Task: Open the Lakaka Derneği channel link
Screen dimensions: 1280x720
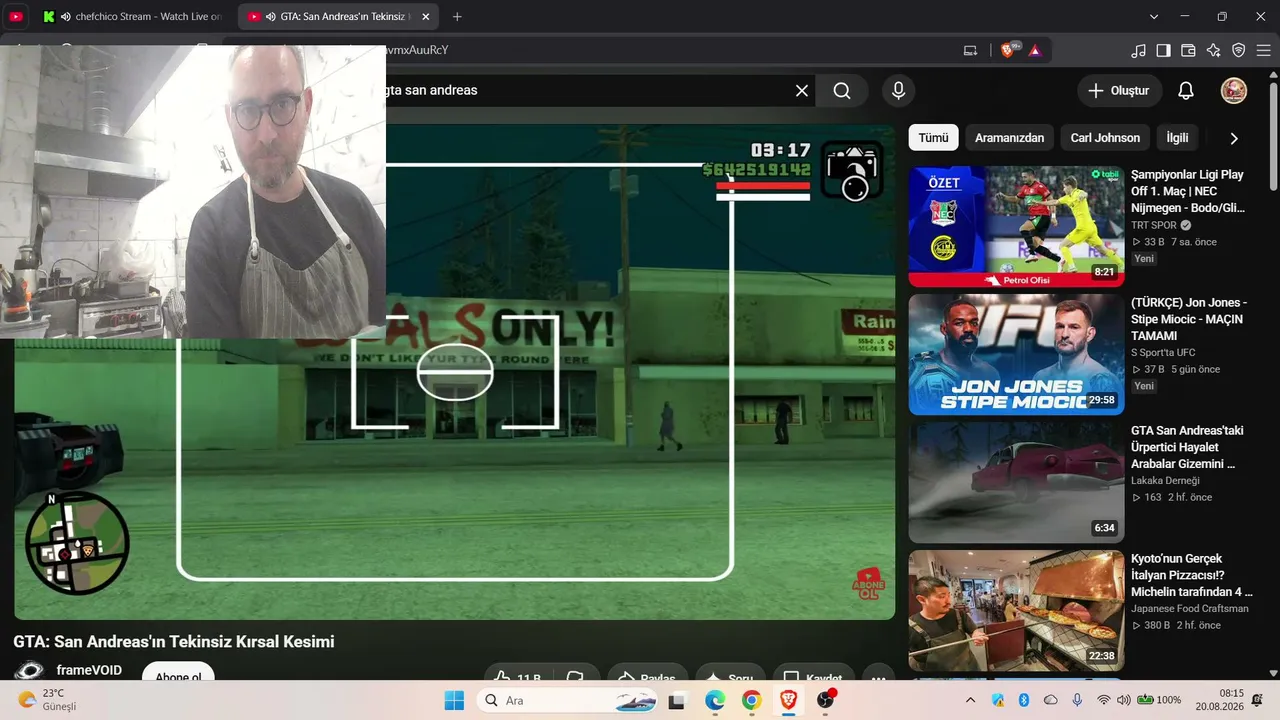Action: click(1165, 481)
